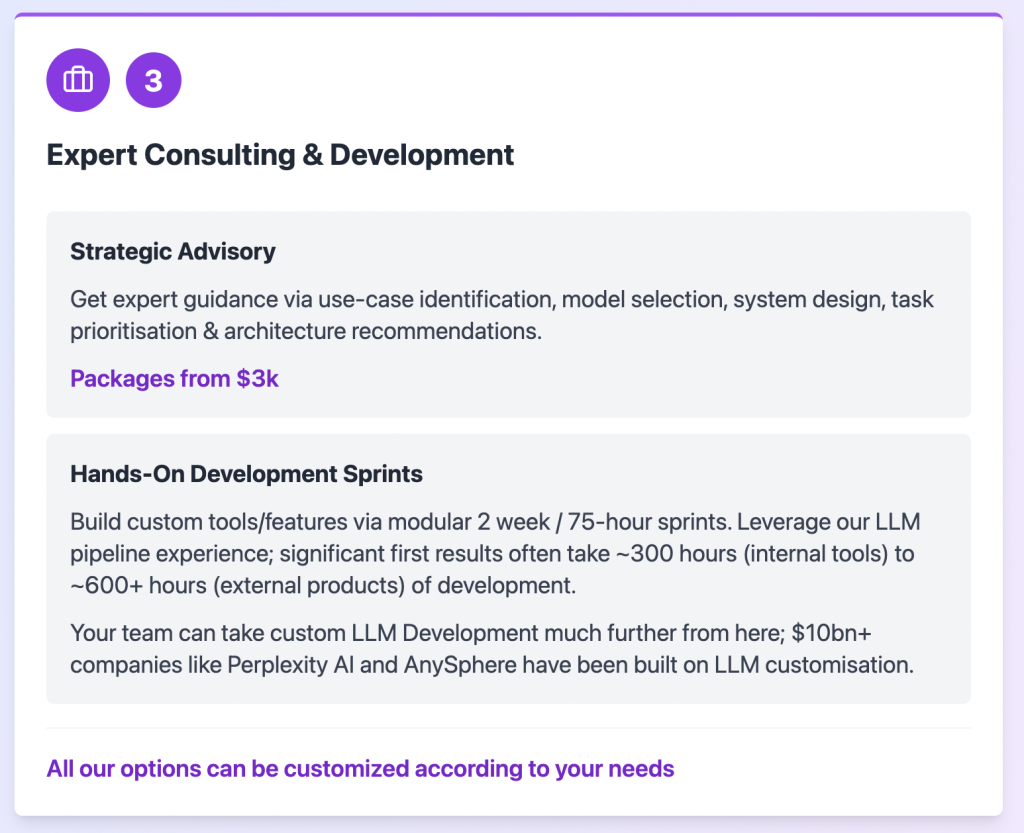Click the Packages from $3k link
This screenshot has width=1024, height=833.
tap(174, 378)
